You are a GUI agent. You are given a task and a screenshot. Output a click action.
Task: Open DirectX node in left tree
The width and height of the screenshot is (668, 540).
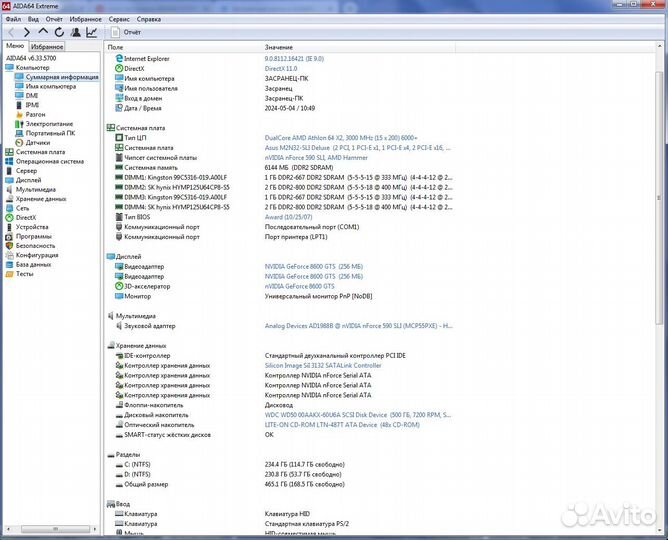pyautogui.click(x=25, y=217)
